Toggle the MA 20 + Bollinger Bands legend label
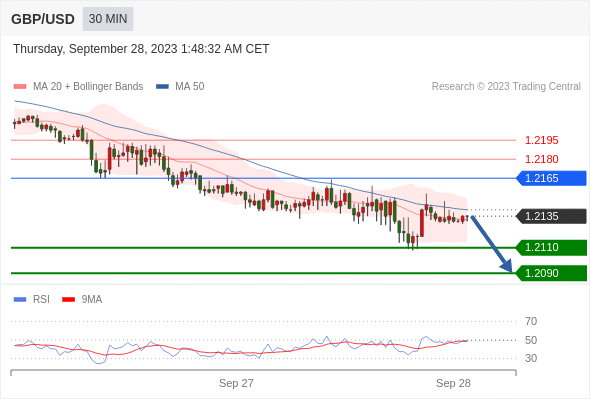The height and width of the screenshot is (400, 590). coord(88,87)
